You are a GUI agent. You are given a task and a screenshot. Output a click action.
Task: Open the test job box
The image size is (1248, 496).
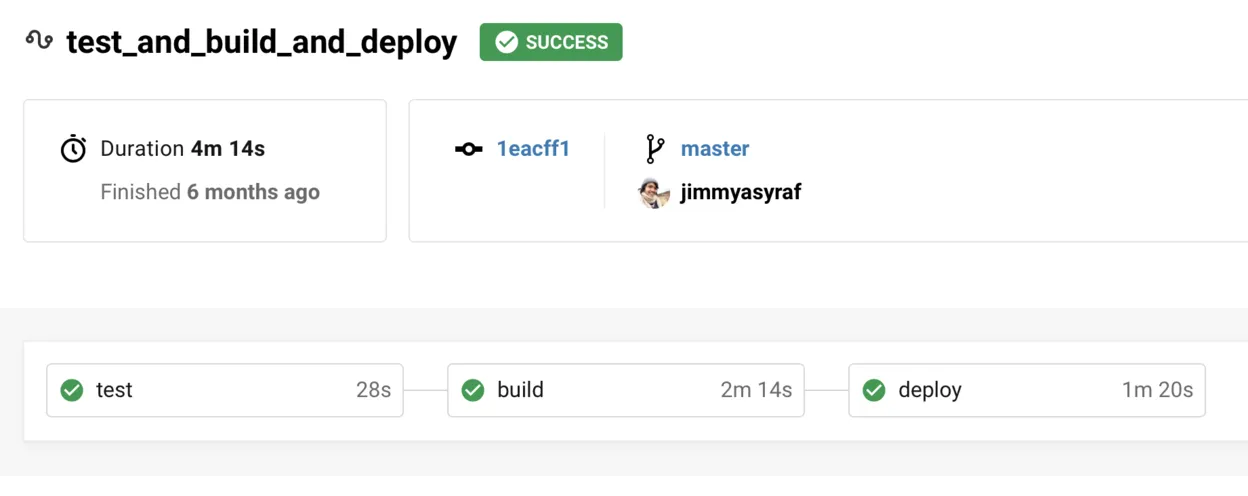tap(225, 390)
